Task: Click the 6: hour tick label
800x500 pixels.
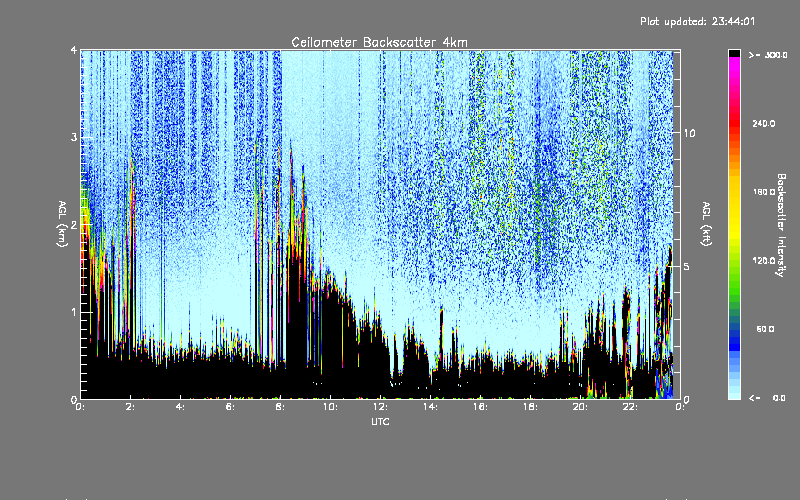Action: click(231, 407)
